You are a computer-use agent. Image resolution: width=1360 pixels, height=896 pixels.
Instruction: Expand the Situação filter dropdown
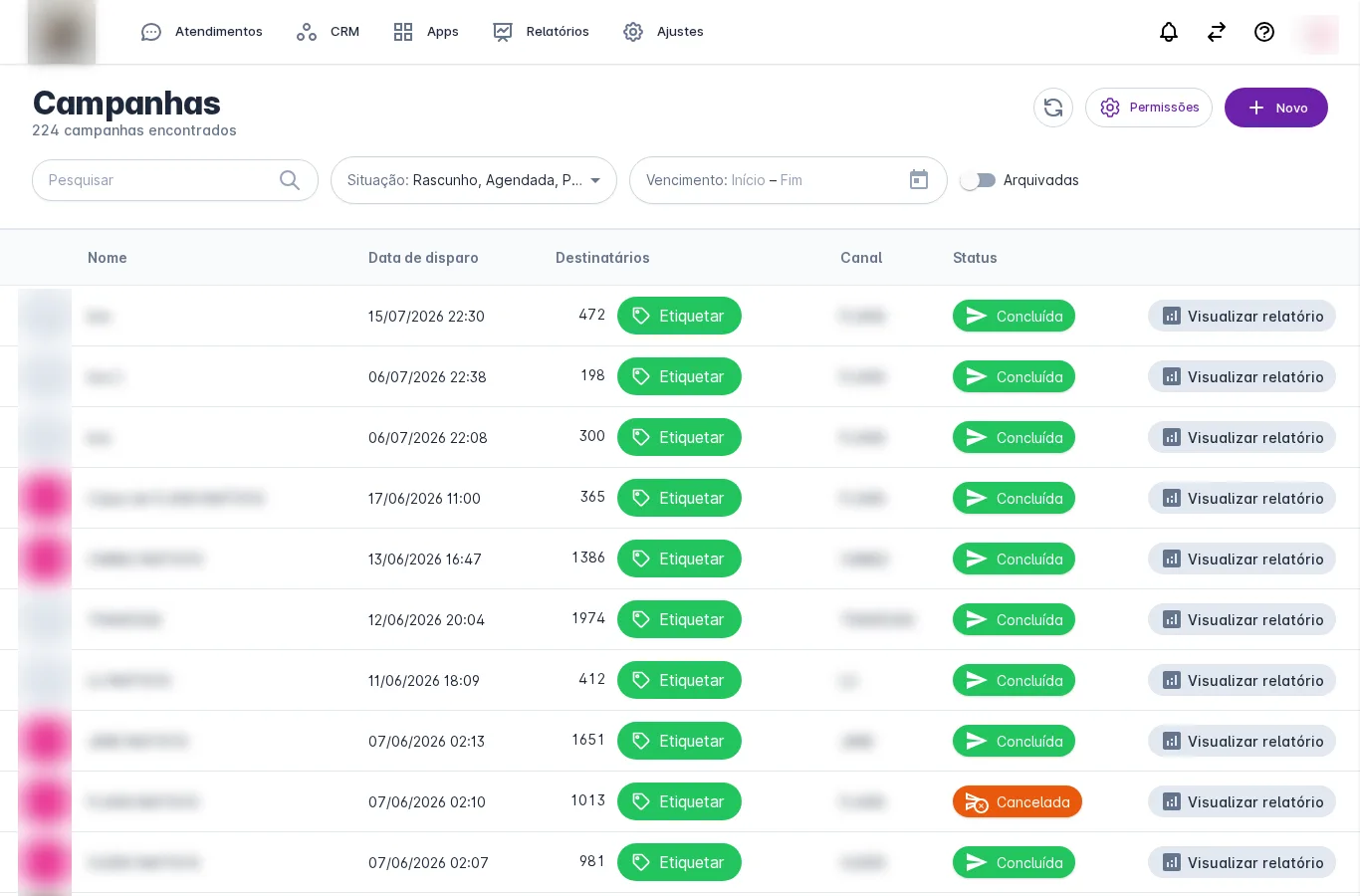pyautogui.click(x=474, y=180)
